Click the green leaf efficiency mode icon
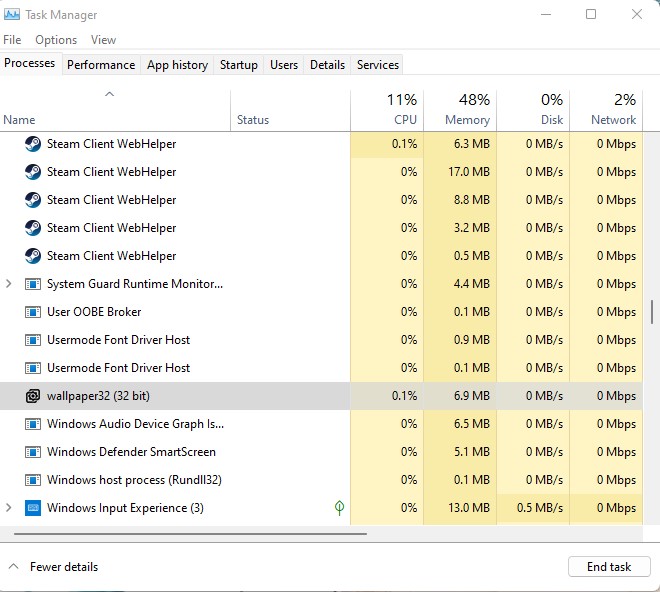660x592 pixels. (x=339, y=508)
